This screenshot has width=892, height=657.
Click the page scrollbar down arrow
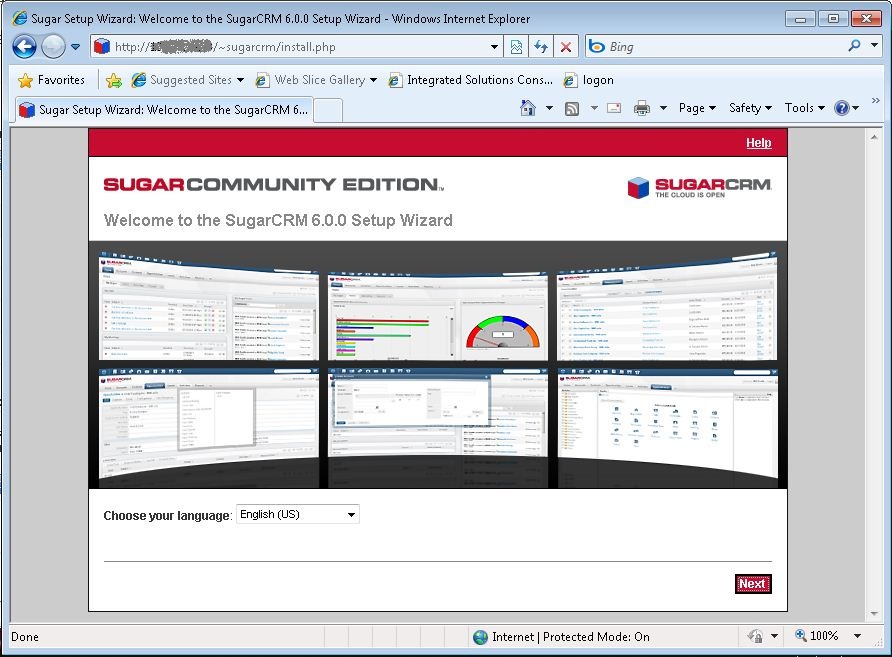[x=874, y=614]
